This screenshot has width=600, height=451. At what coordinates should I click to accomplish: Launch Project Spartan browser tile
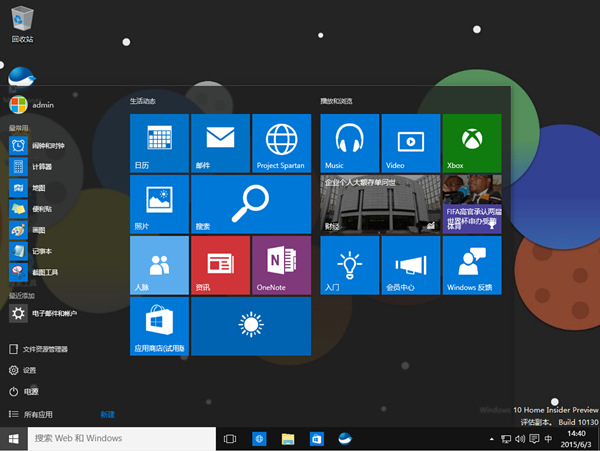pyautogui.click(x=281, y=143)
